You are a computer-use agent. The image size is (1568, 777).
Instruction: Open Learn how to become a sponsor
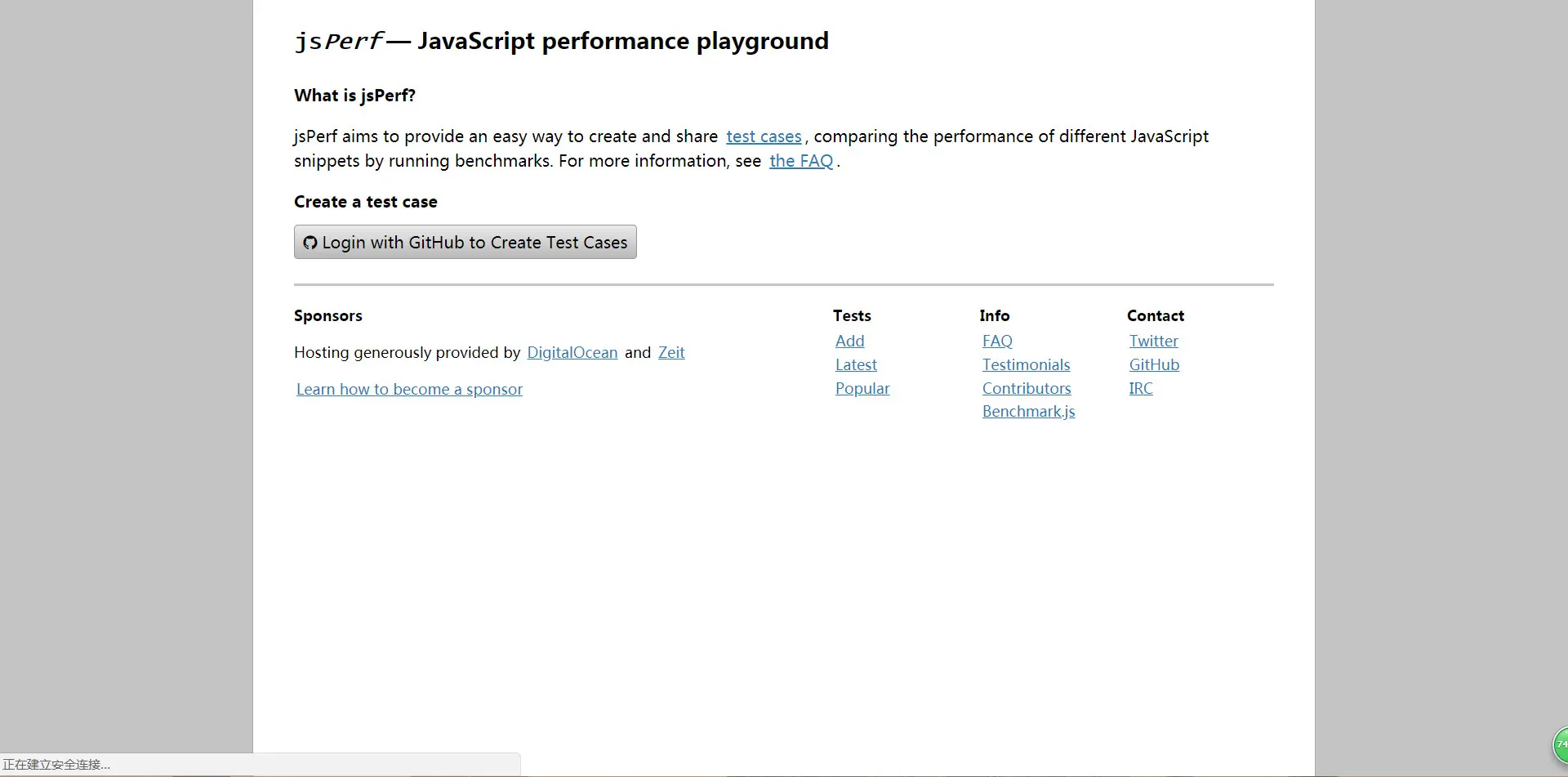(409, 389)
